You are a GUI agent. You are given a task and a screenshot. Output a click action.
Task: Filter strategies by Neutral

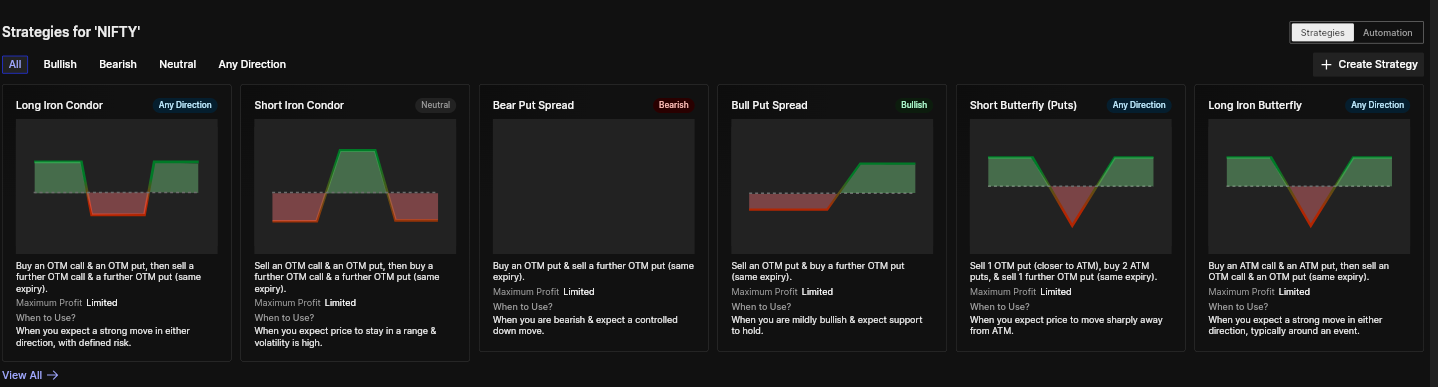tap(178, 64)
